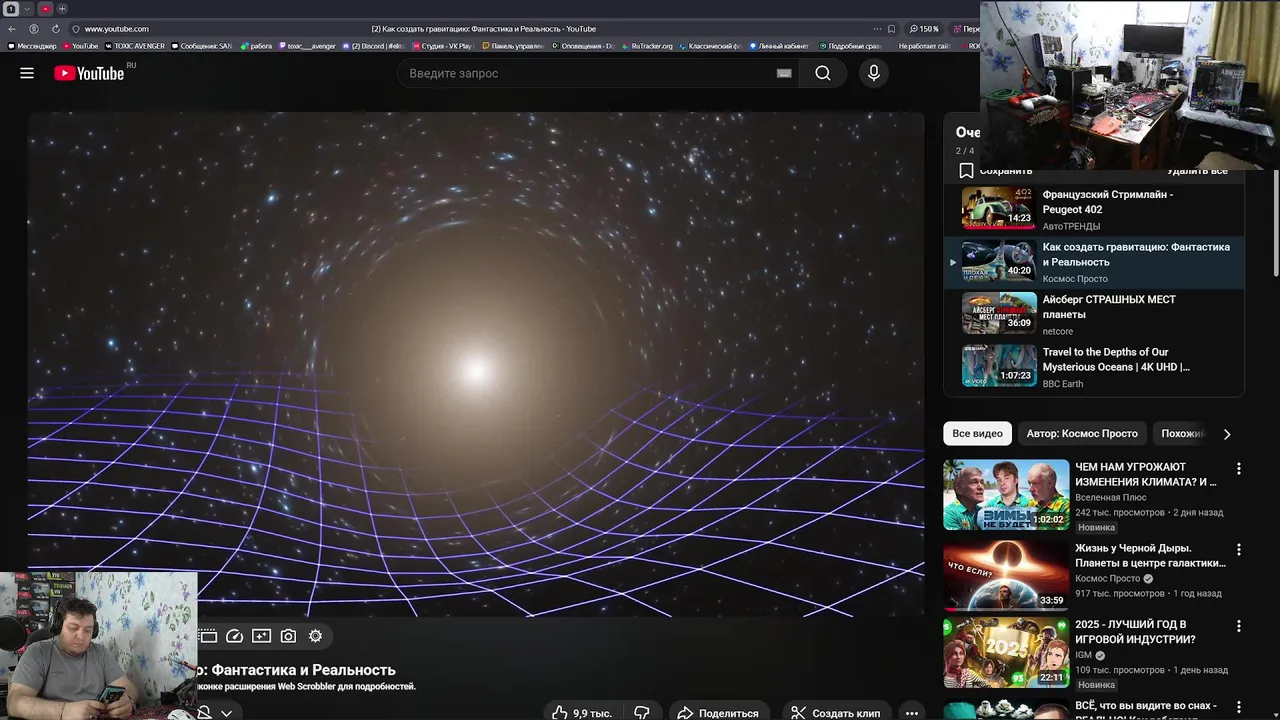Show more filter chips with the right arrow

pos(1227,434)
